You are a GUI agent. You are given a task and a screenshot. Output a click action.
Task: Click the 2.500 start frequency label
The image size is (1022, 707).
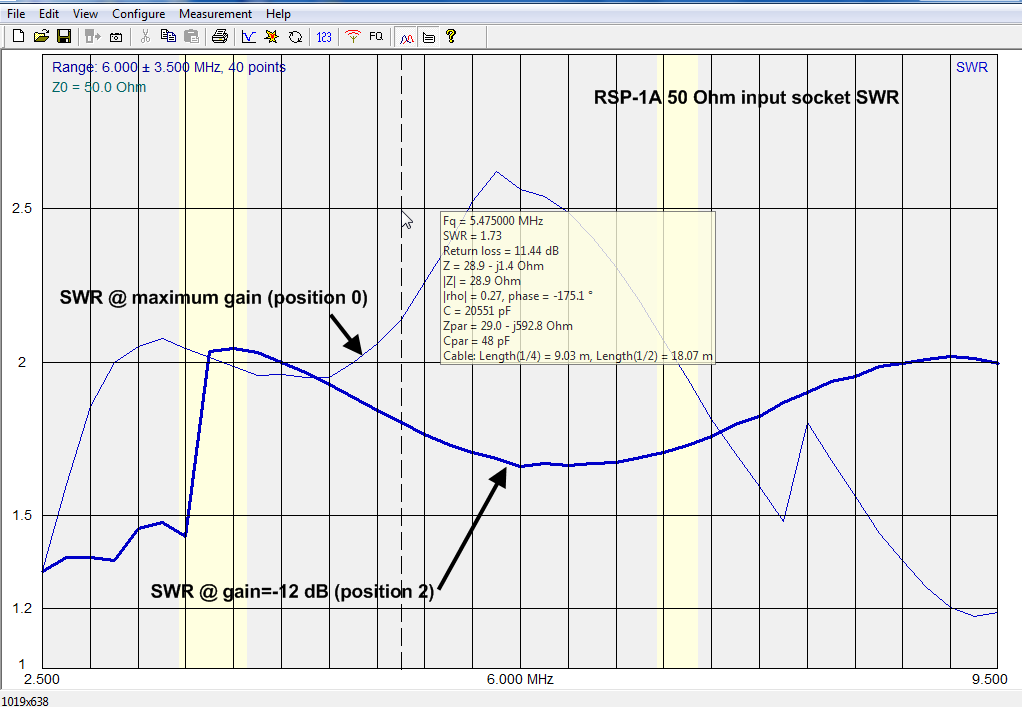[x=42, y=679]
